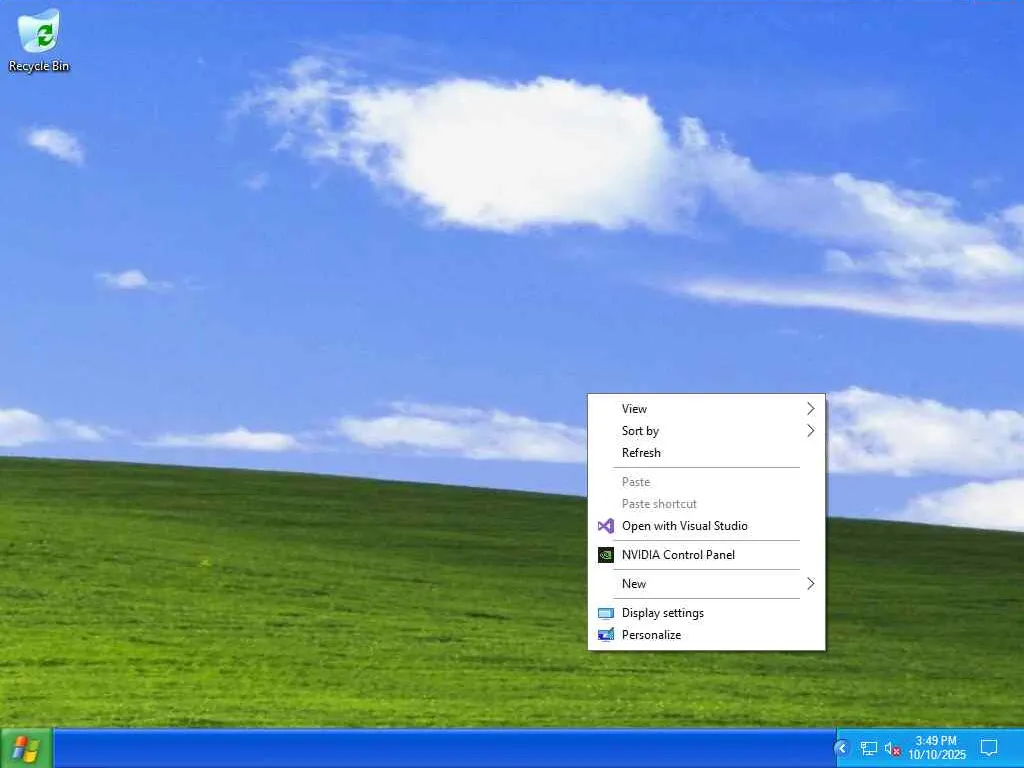The image size is (1024, 768).
Task: Click the NVIDIA logo icon in context menu
Action: [605, 554]
